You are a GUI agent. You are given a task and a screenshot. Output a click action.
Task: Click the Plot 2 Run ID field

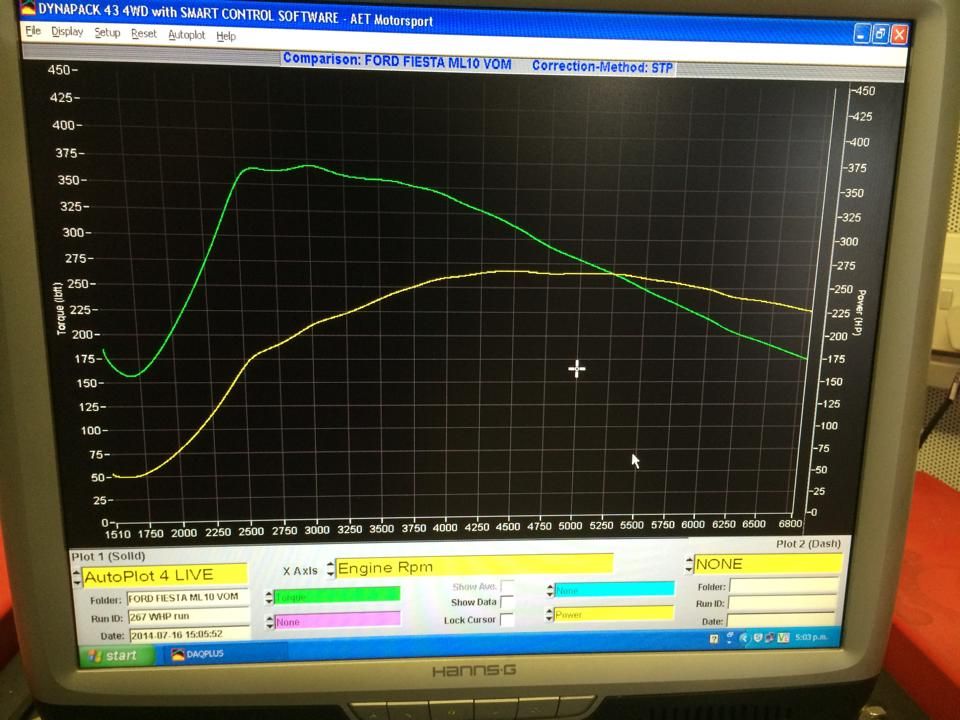[x=782, y=602]
